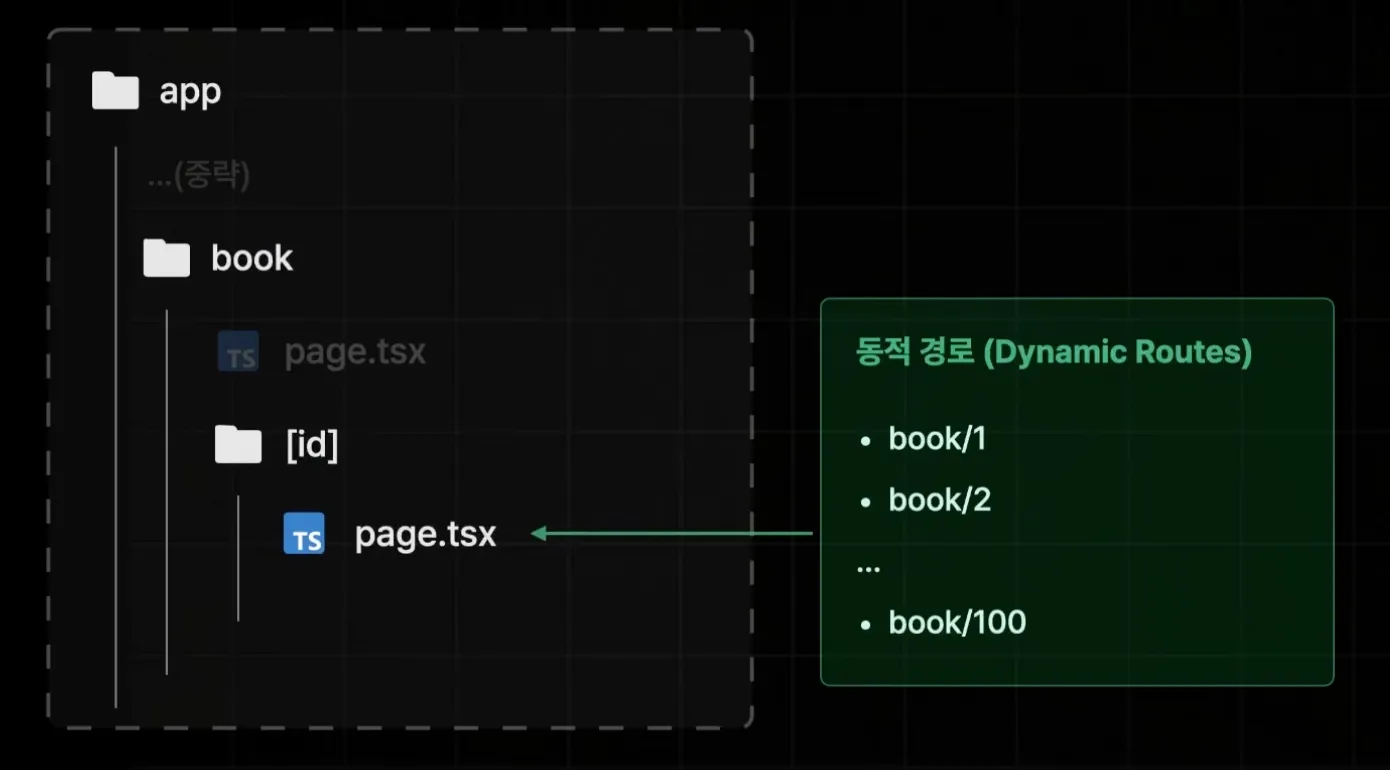The height and width of the screenshot is (770, 1390).
Task: Open the book/2 route text
Action: tap(939, 500)
